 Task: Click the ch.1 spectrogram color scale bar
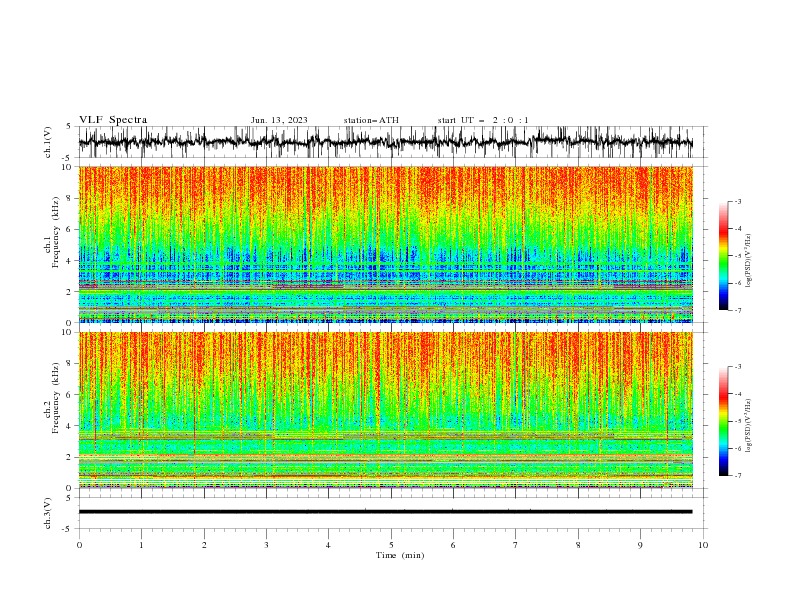[x=724, y=256]
